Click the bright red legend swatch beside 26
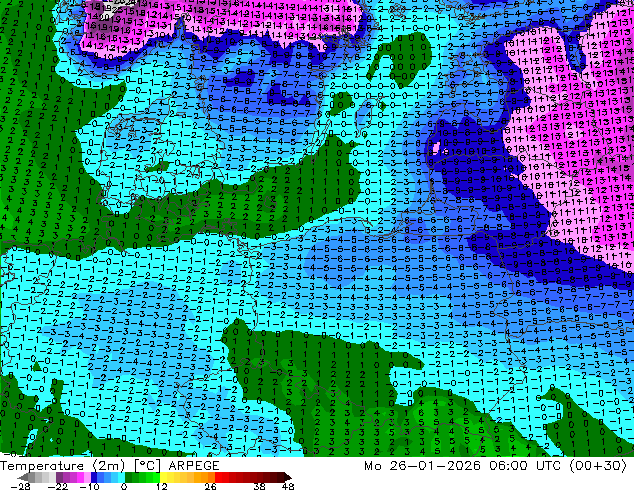Screen dimensions: 634x490 218,477
